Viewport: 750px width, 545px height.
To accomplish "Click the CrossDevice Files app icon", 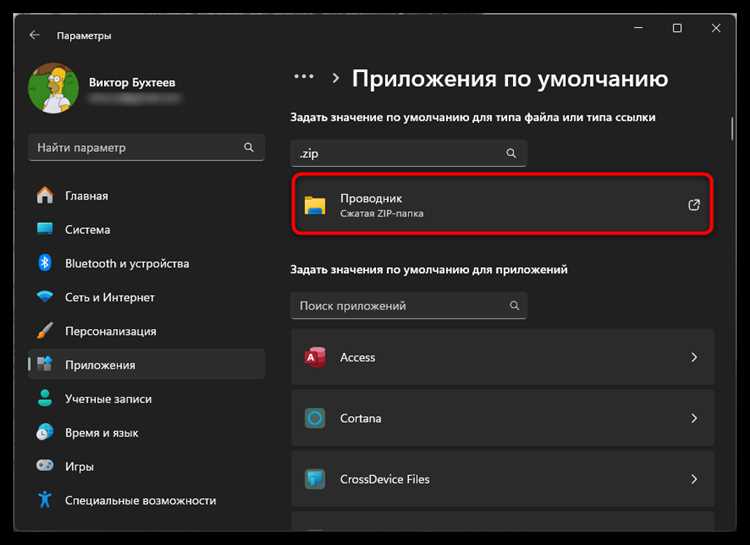I will (315, 479).
